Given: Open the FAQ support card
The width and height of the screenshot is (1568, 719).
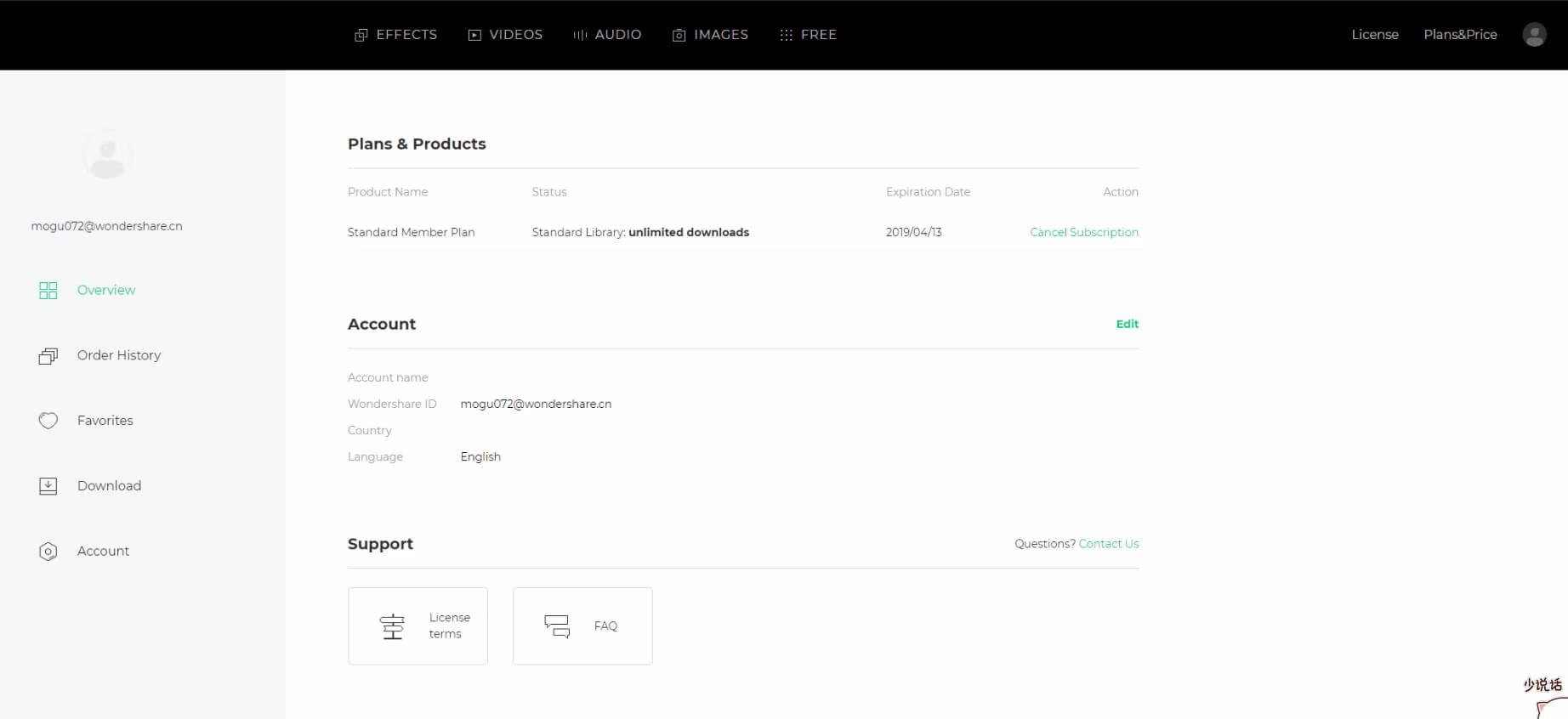Looking at the screenshot, I should pos(582,626).
